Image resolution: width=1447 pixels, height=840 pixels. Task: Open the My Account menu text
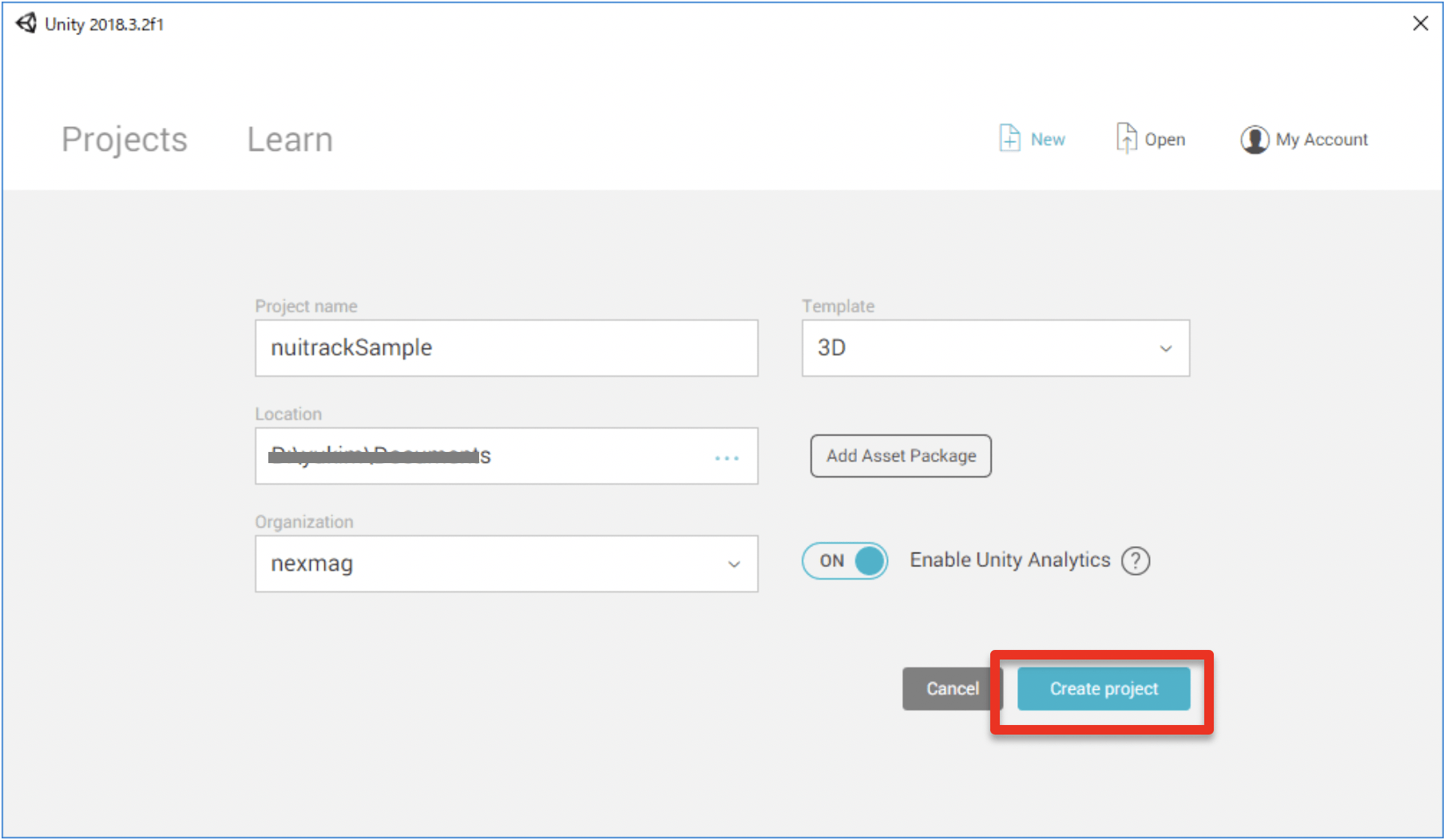[x=1322, y=140]
